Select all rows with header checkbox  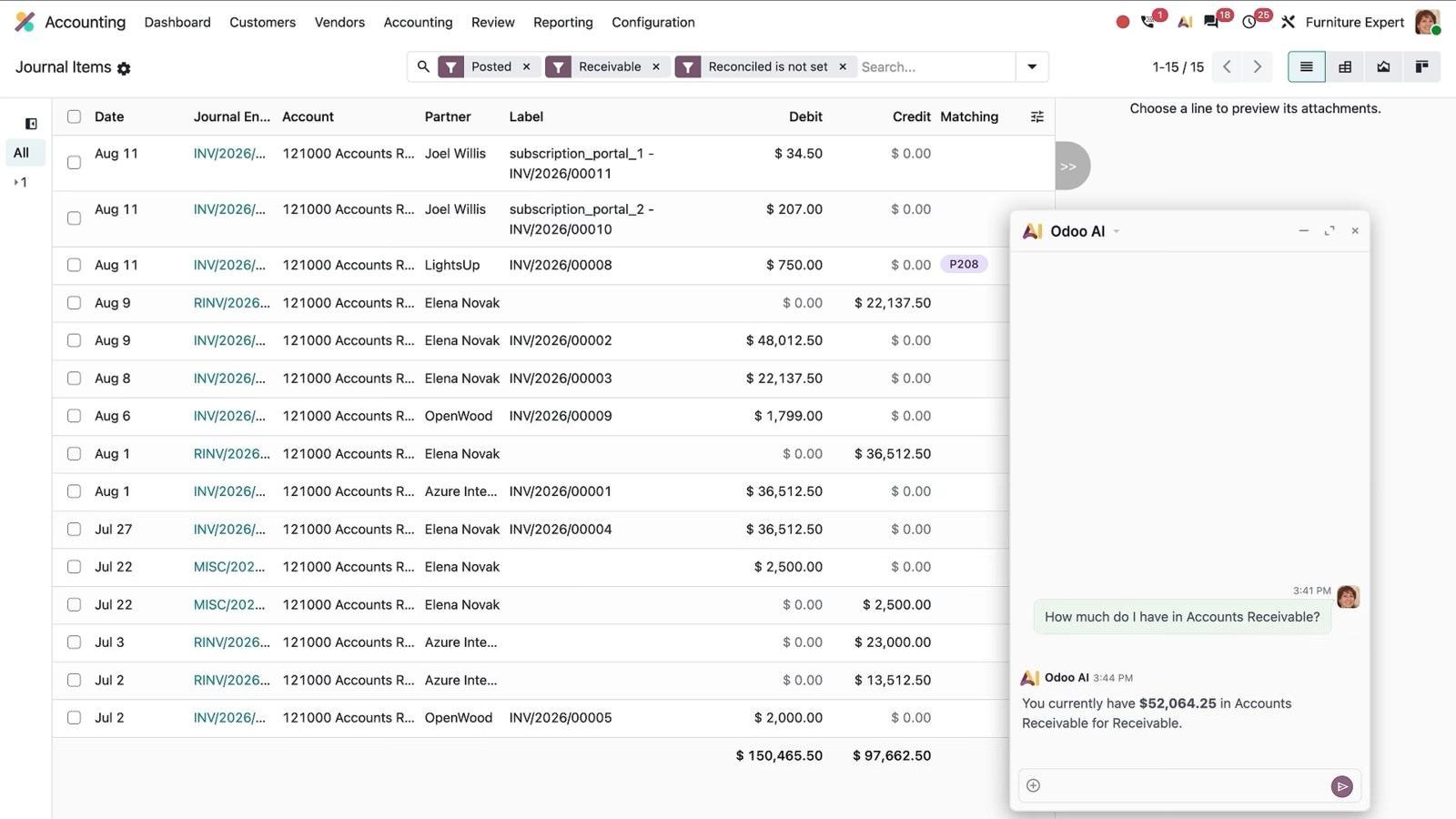pyautogui.click(x=74, y=116)
